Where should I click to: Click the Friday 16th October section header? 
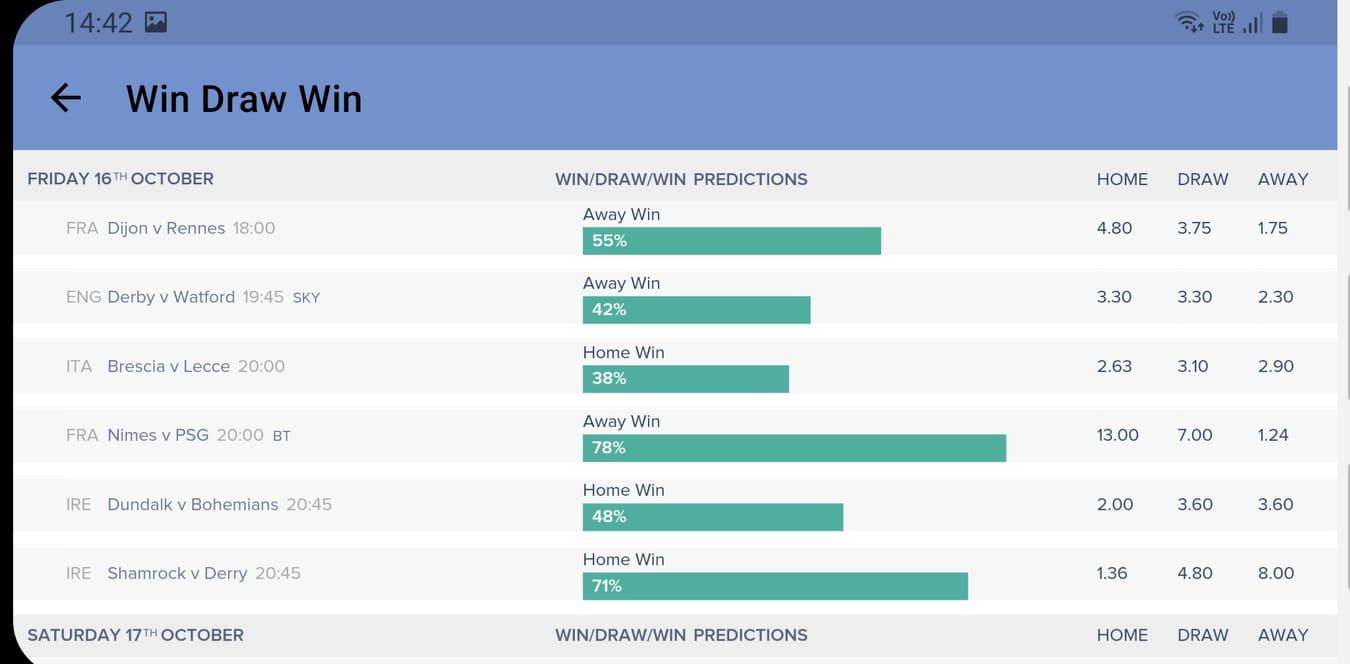(x=120, y=179)
